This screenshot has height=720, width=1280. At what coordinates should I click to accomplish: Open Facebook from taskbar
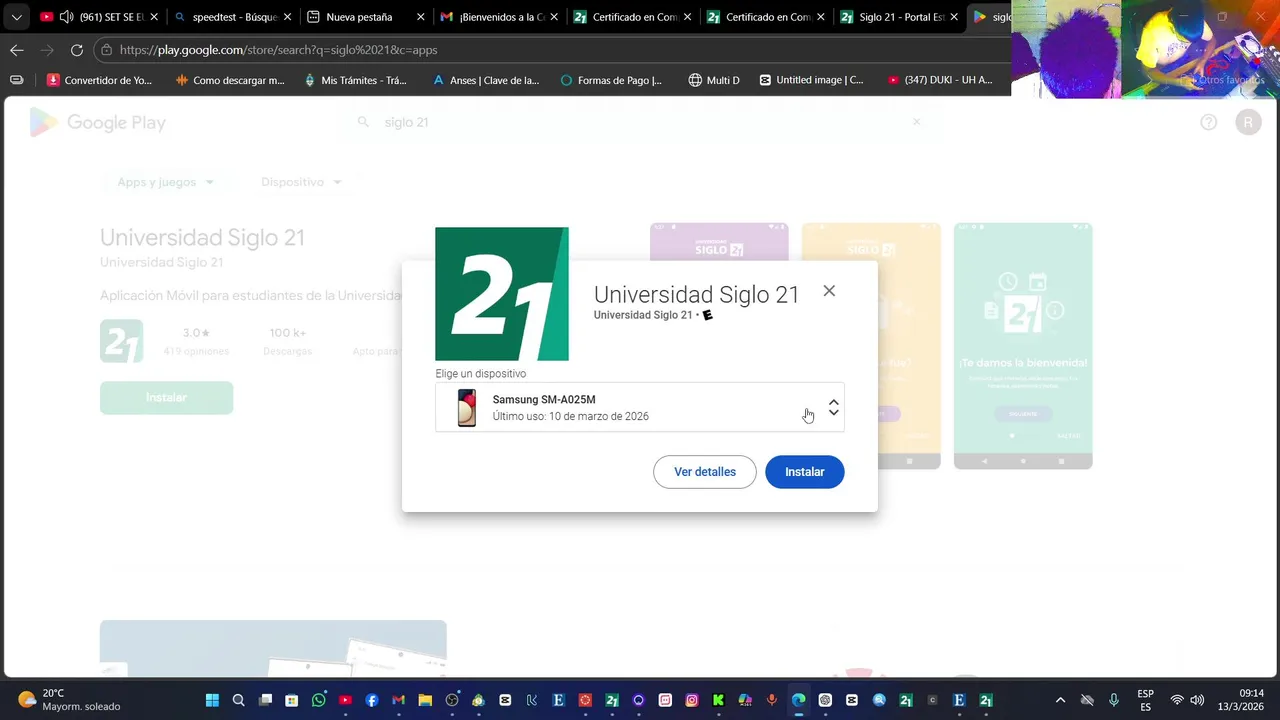pyautogui.click(x=372, y=700)
